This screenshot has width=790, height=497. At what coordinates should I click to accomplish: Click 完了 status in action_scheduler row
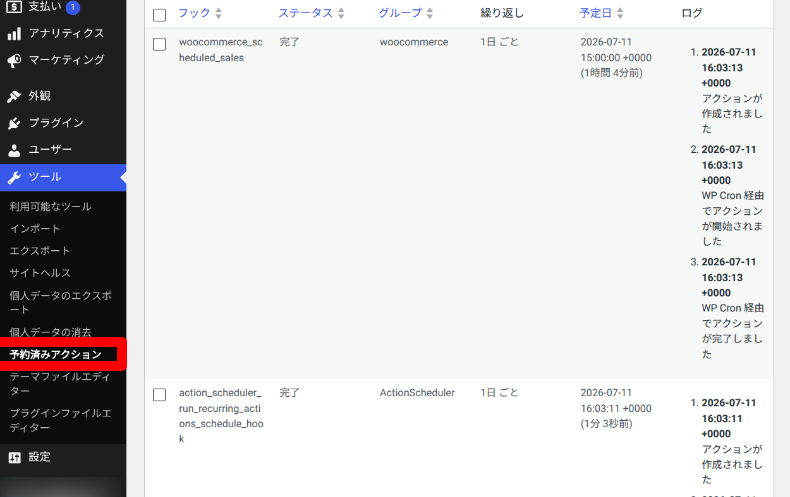click(x=290, y=393)
